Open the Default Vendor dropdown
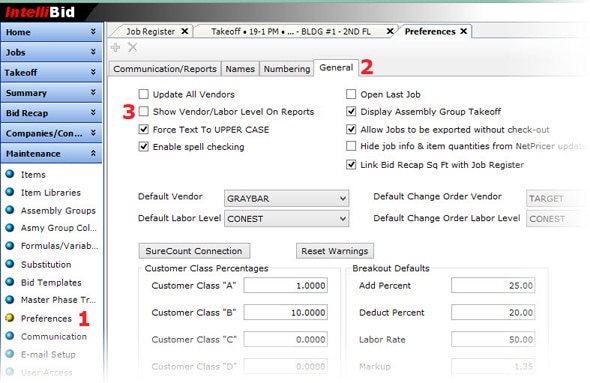This screenshot has width=590, height=383. (286, 198)
